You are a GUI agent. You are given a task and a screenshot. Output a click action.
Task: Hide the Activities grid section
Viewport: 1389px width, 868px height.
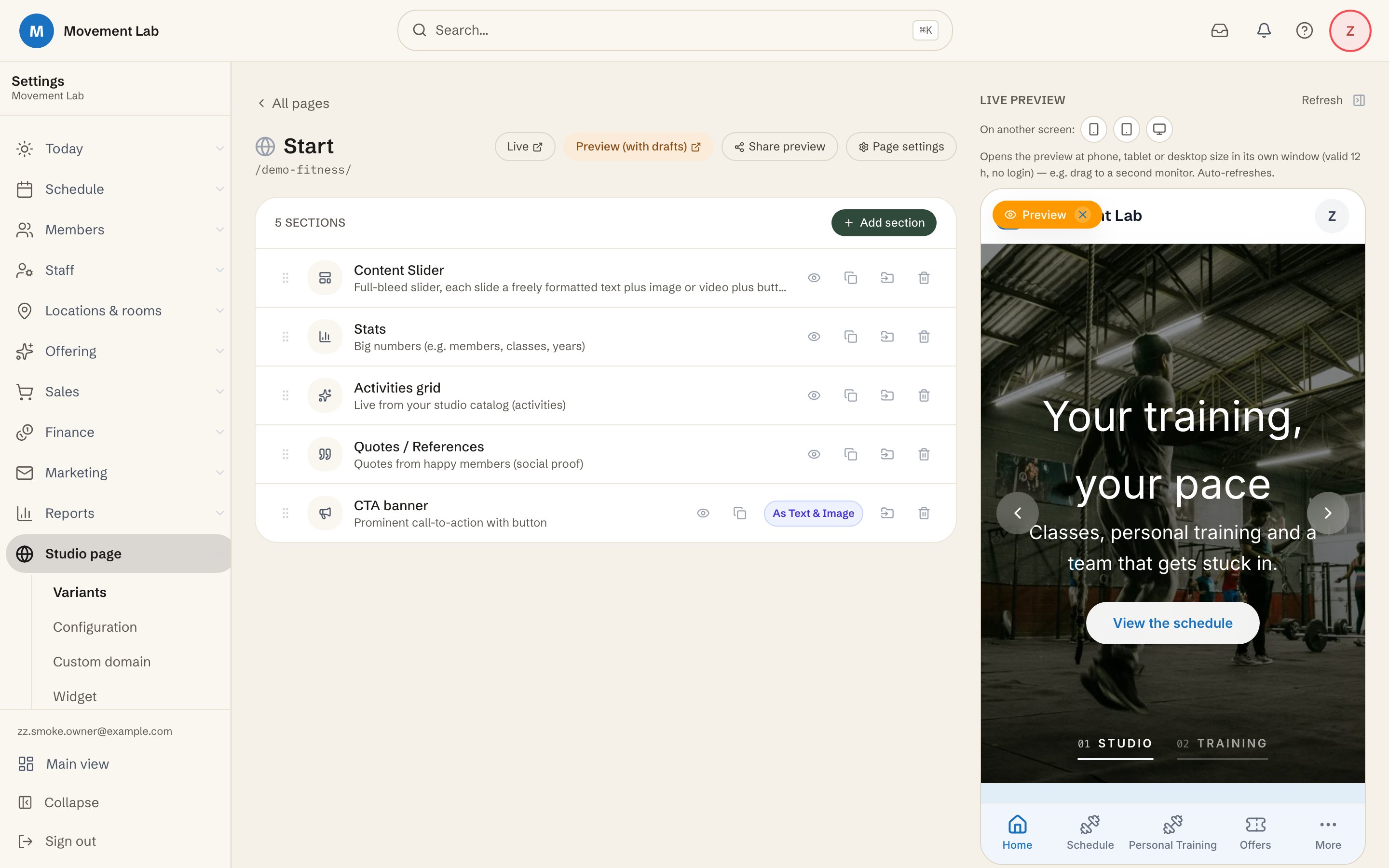(x=814, y=395)
